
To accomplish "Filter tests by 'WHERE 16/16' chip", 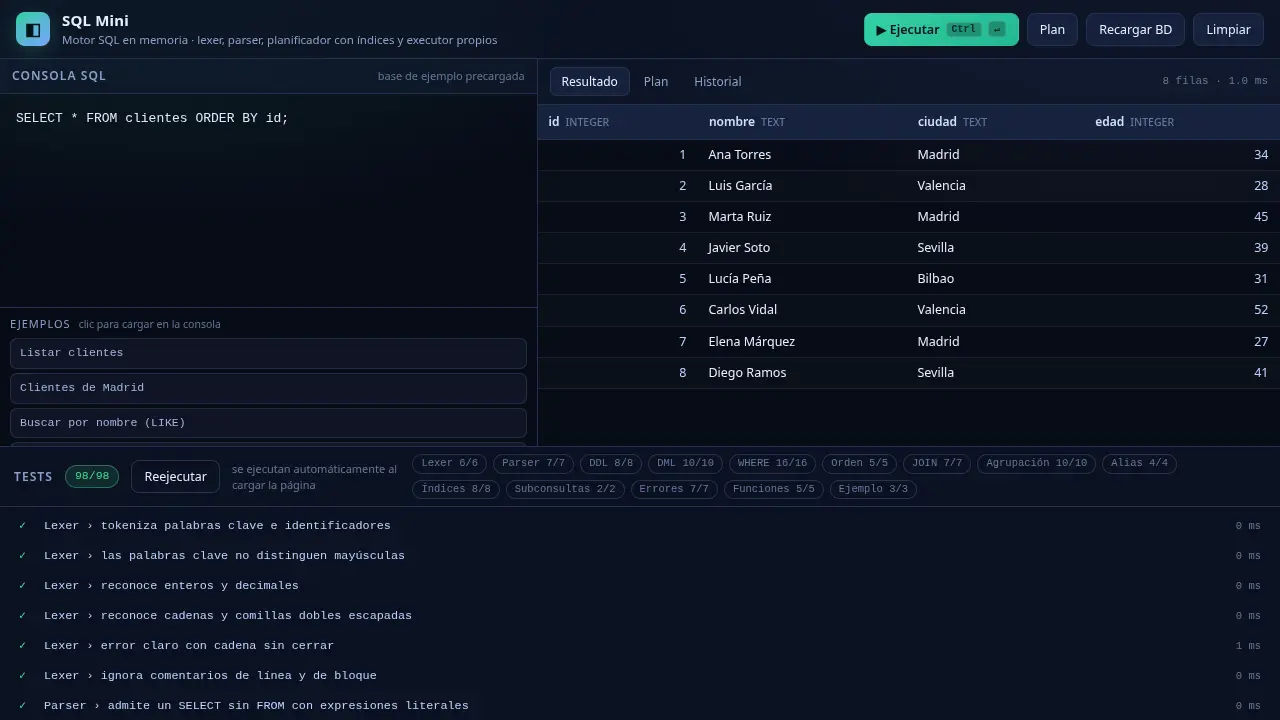I will [772, 464].
